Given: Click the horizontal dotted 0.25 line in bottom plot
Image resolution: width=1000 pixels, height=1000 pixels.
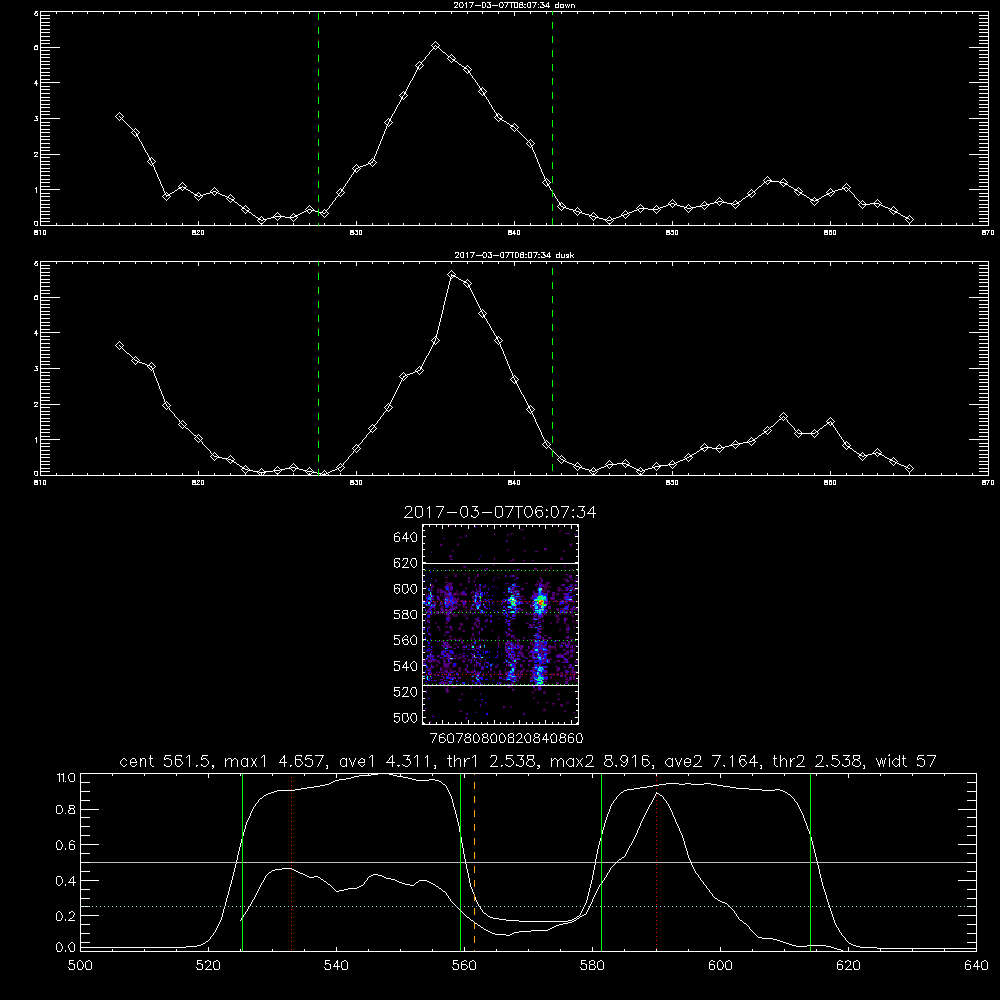Looking at the screenshot, I should [529, 906].
